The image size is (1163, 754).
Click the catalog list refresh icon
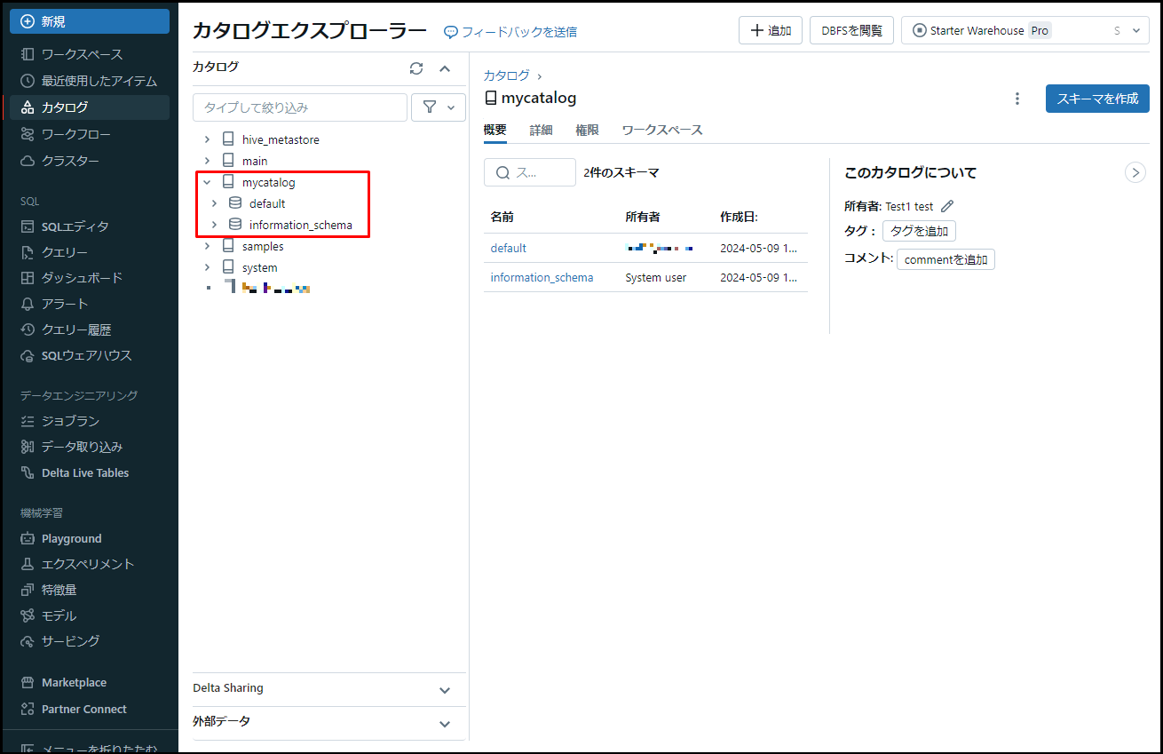click(x=416, y=68)
